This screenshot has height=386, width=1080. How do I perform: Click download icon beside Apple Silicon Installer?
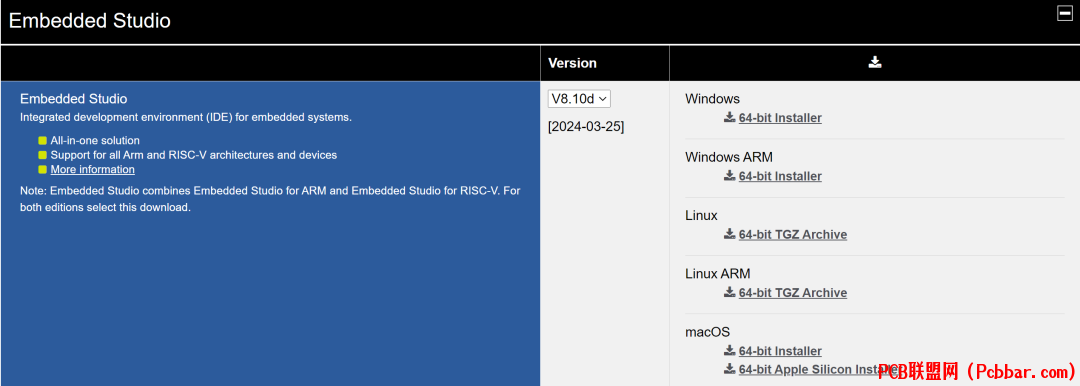729,369
